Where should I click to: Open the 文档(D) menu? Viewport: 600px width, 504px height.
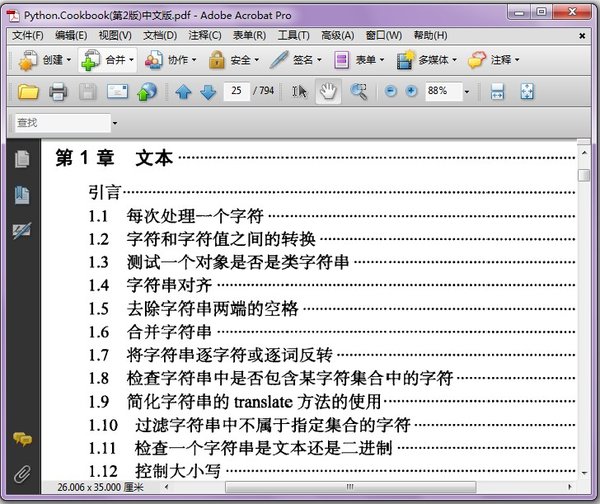click(x=160, y=36)
